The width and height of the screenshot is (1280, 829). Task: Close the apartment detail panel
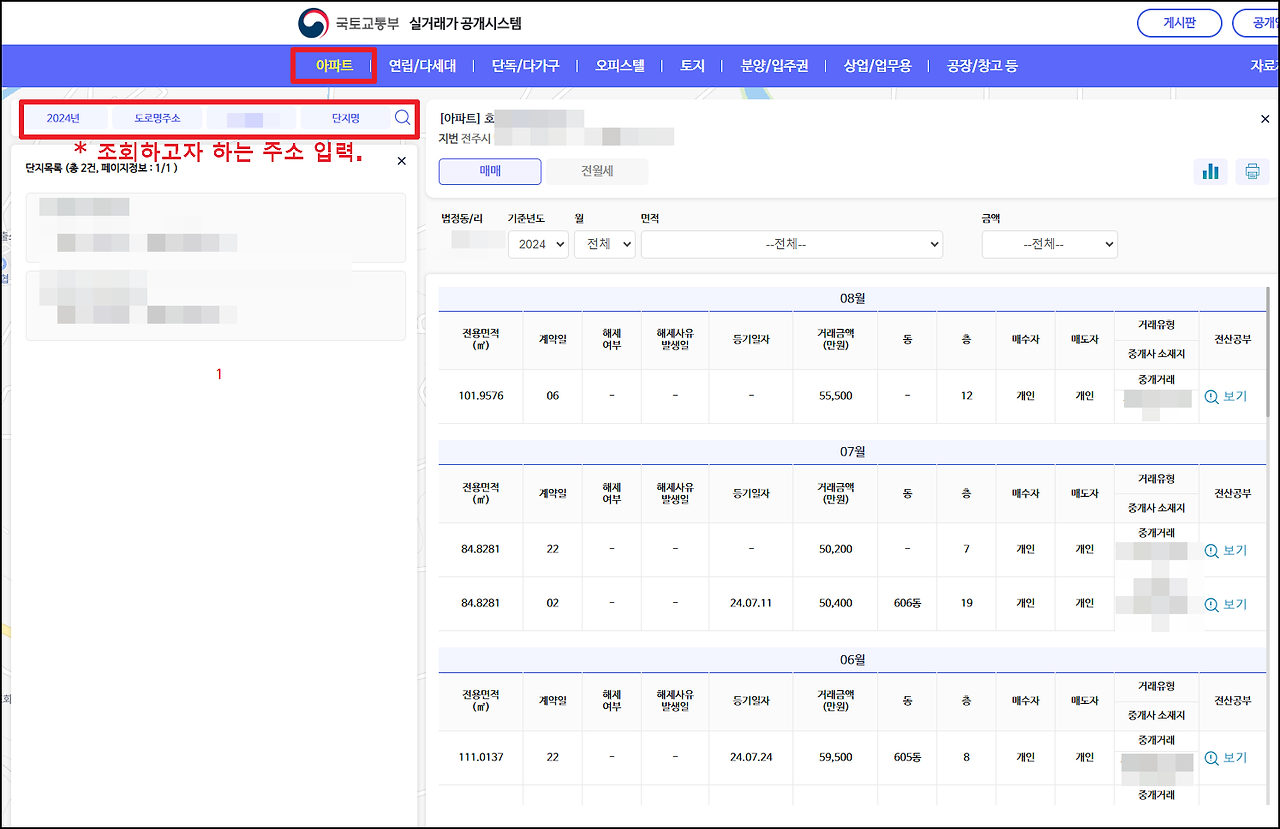[x=1263, y=118]
